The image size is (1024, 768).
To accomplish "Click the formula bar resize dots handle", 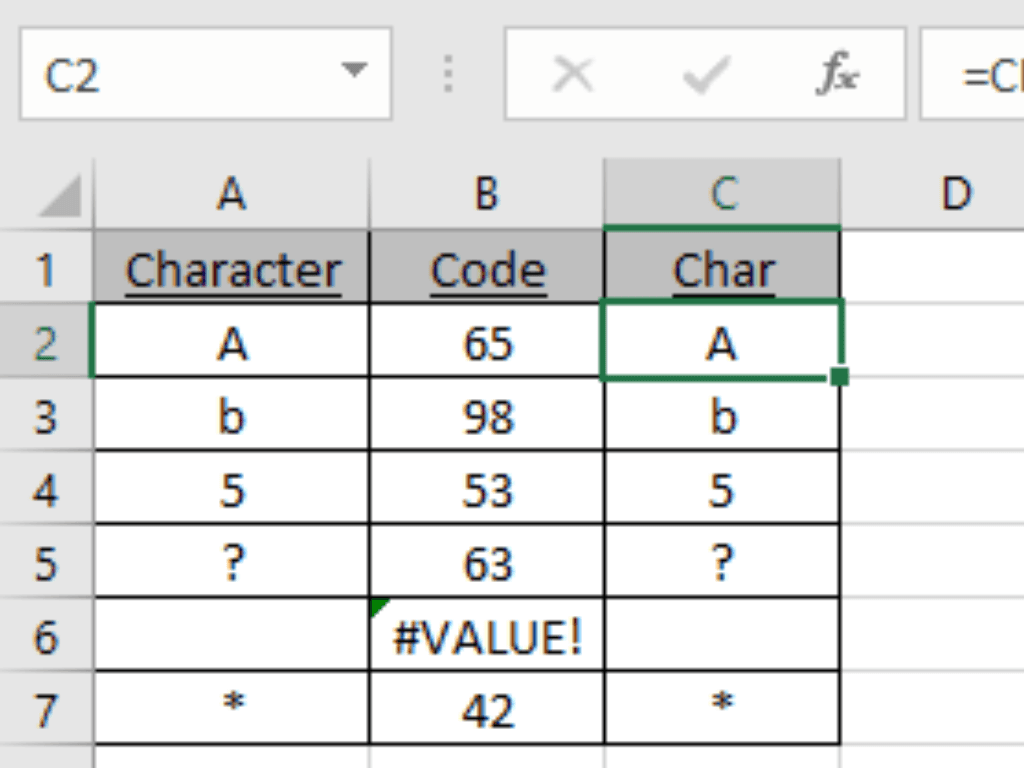I will pyautogui.click(x=448, y=75).
